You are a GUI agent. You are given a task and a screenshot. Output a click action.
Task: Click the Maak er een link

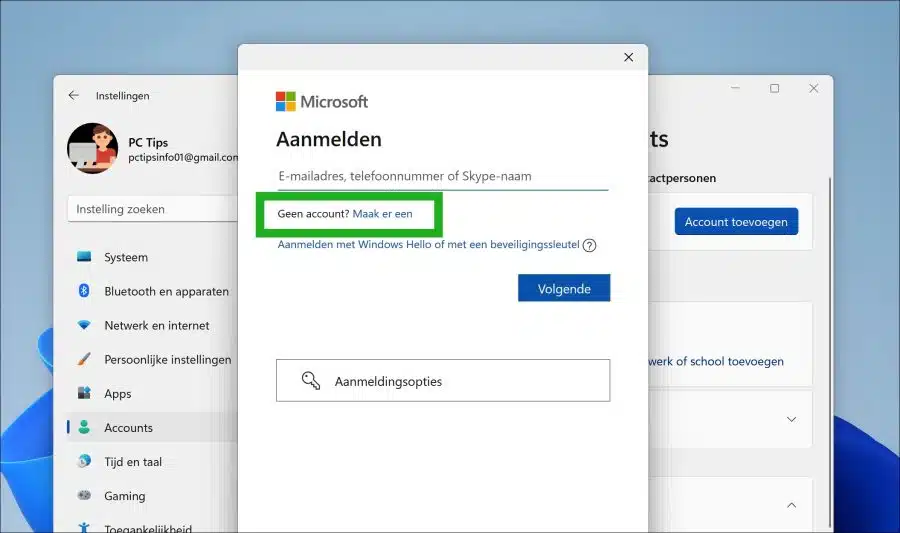point(382,213)
